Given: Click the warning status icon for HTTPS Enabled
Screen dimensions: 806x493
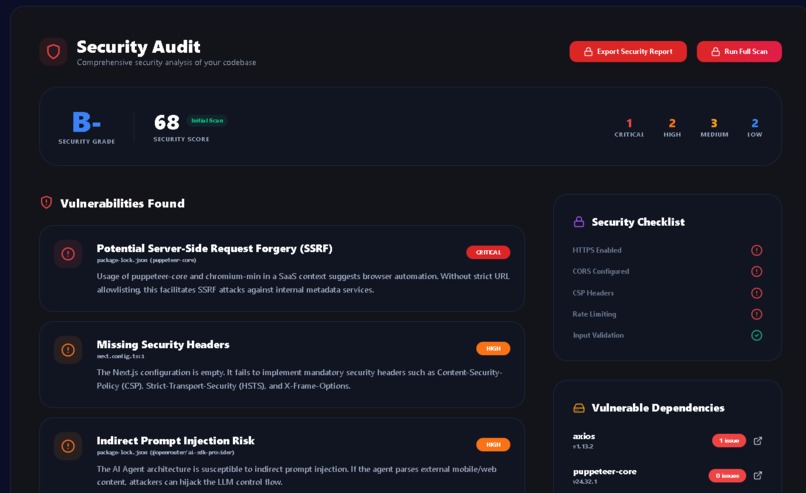Looking at the screenshot, I should click(756, 250).
